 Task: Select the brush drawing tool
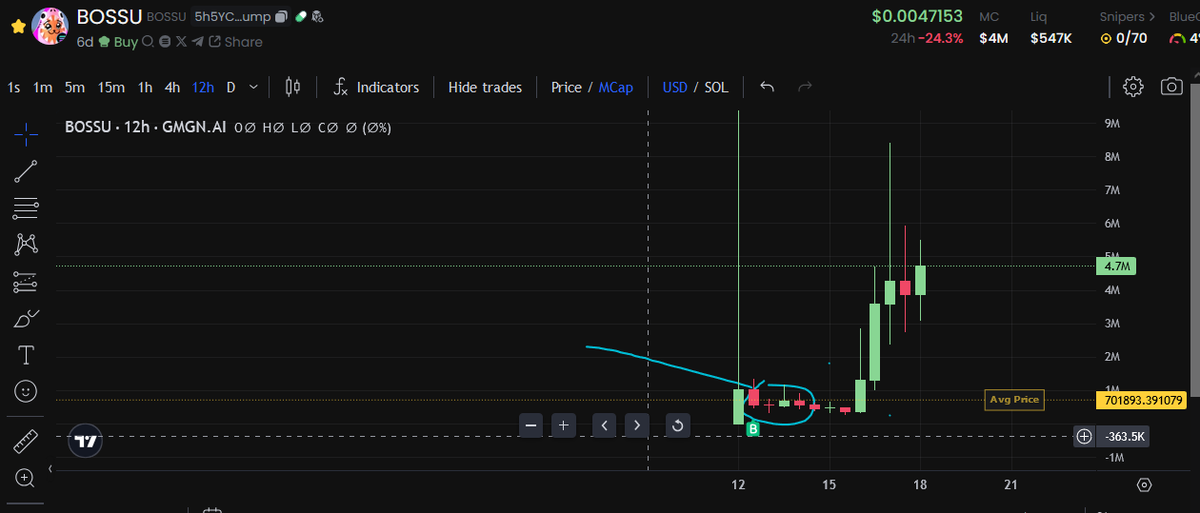(27, 319)
